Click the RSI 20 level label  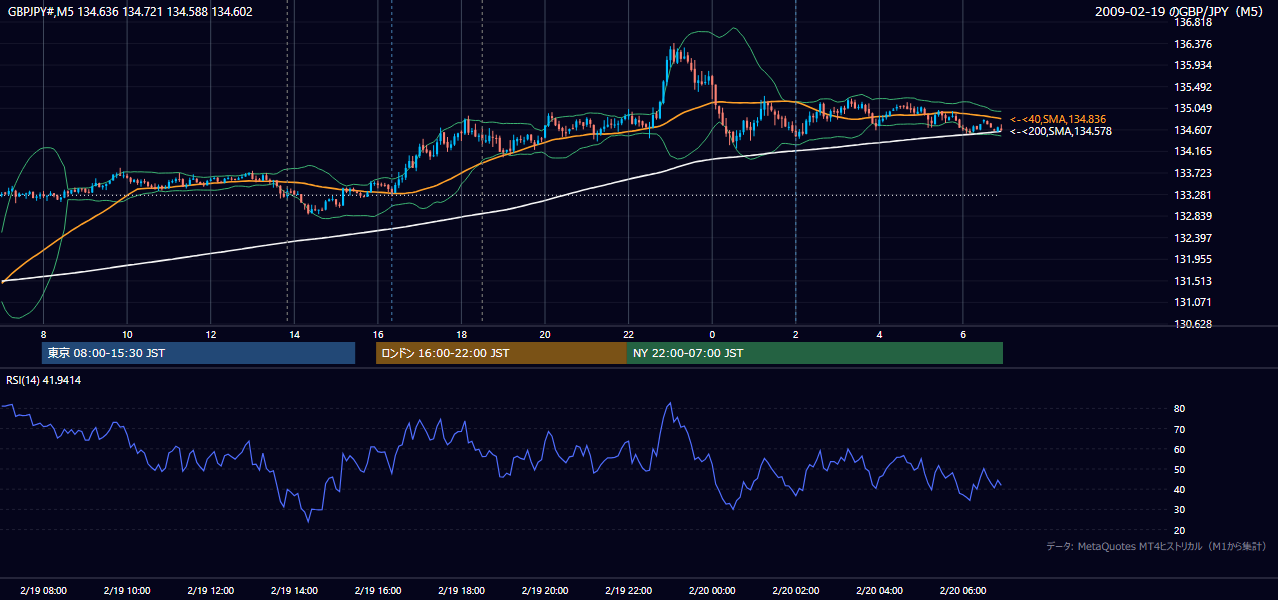pos(1179,530)
